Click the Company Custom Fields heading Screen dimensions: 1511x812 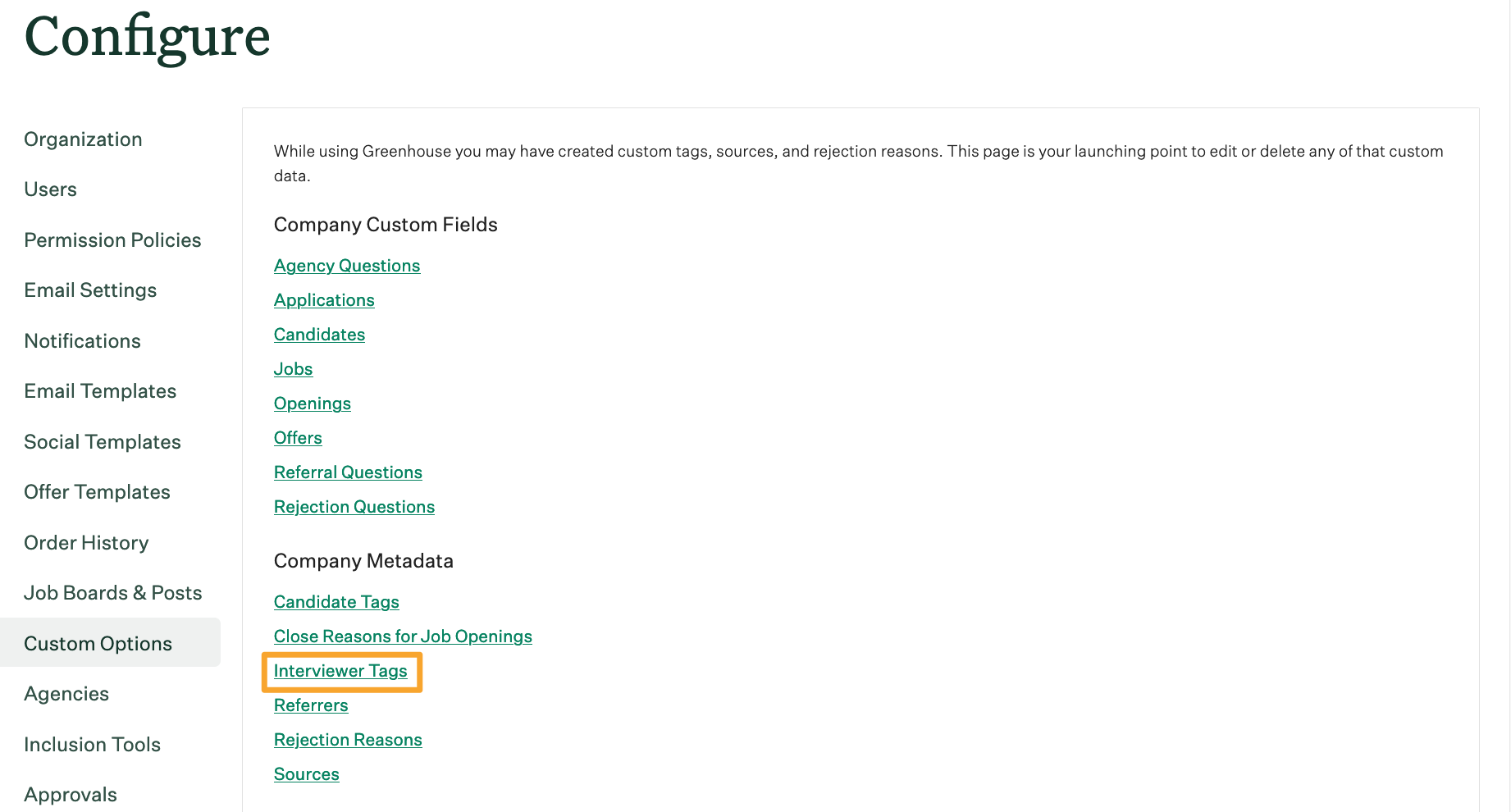coord(386,225)
